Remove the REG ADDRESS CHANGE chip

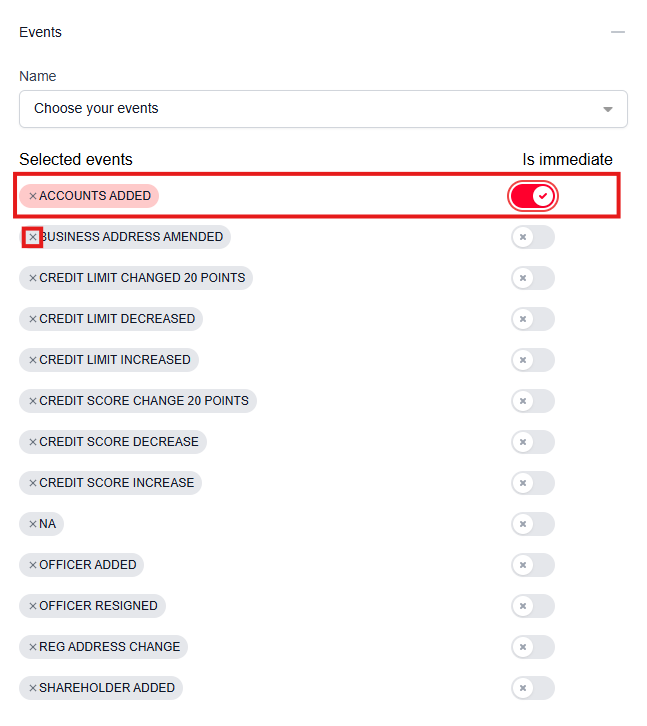32,647
